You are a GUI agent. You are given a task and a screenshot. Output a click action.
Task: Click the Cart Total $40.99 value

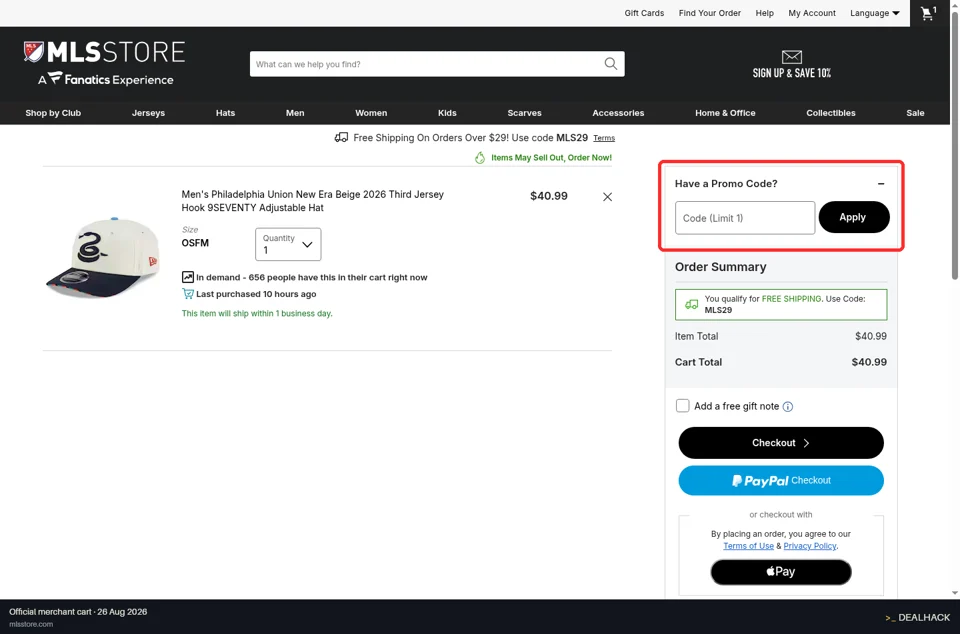869,362
